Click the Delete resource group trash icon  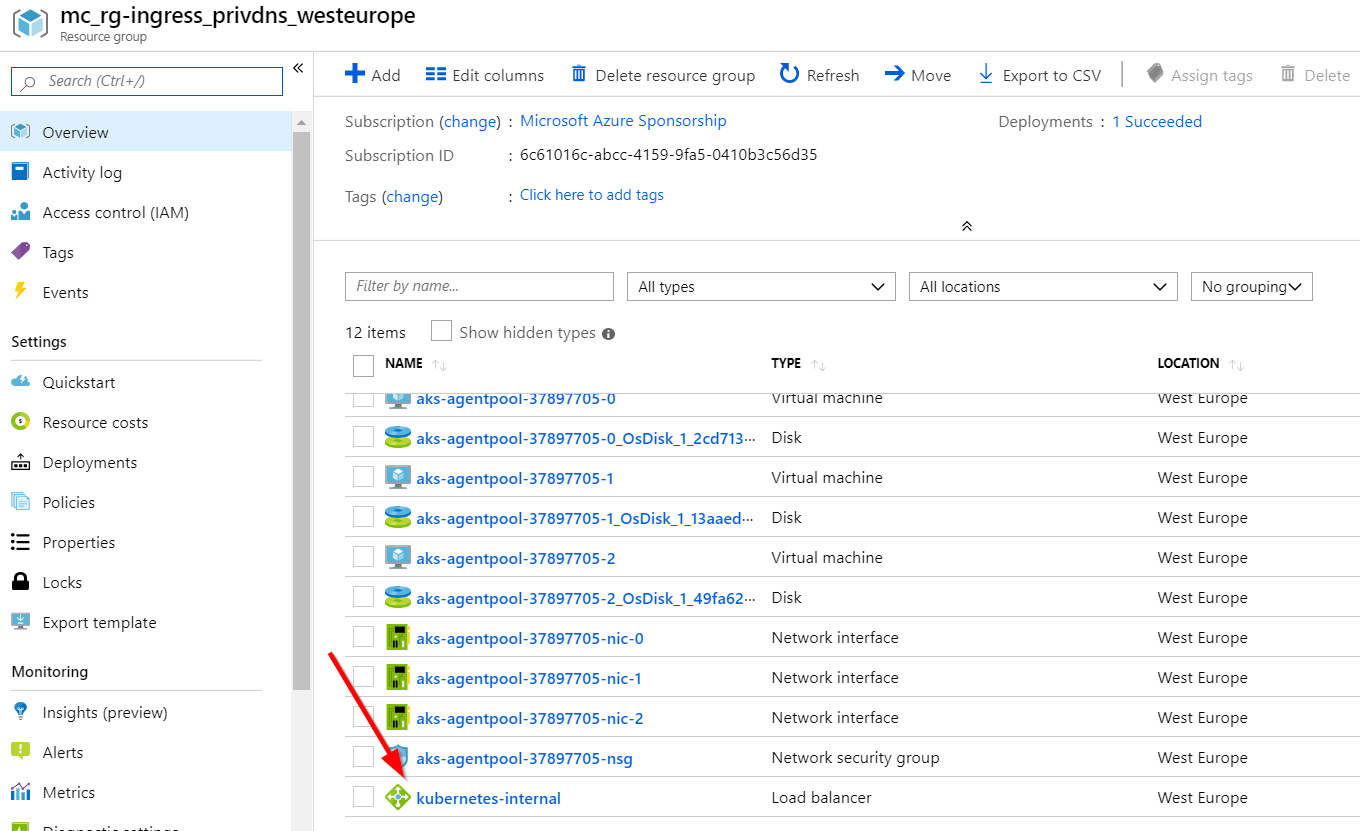click(x=579, y=74)
